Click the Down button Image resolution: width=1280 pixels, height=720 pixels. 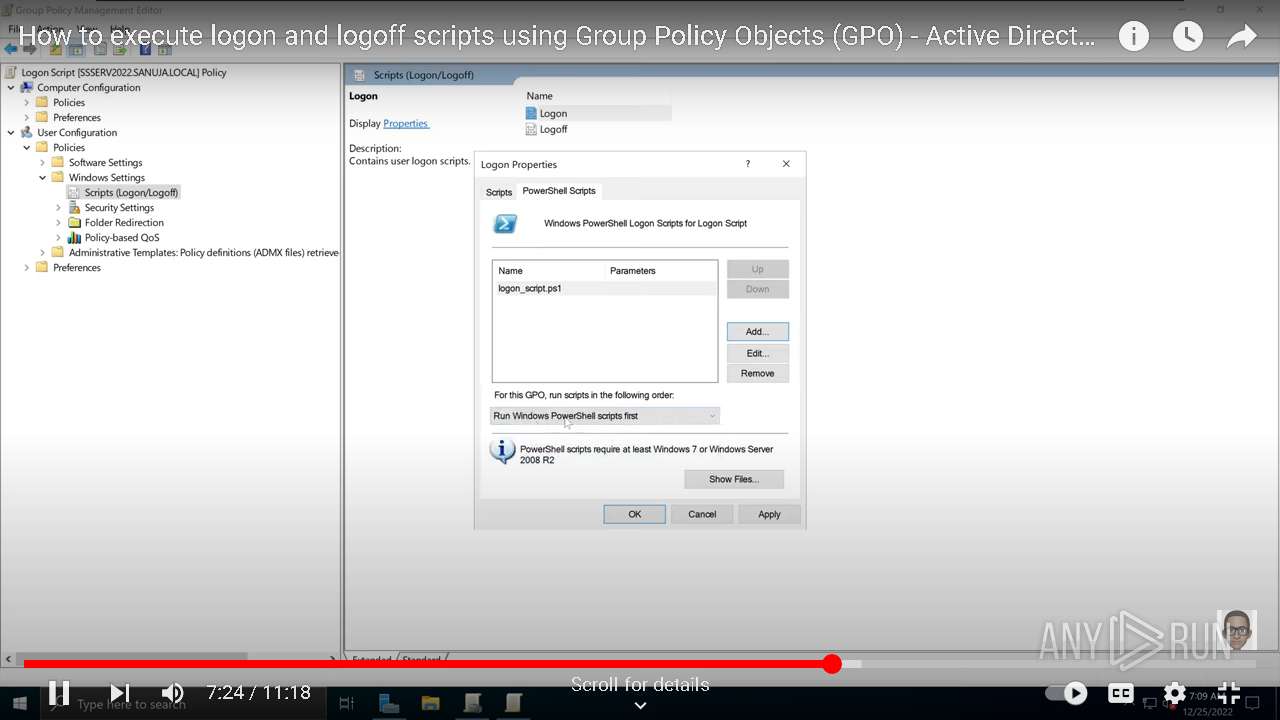coord(757,289)
